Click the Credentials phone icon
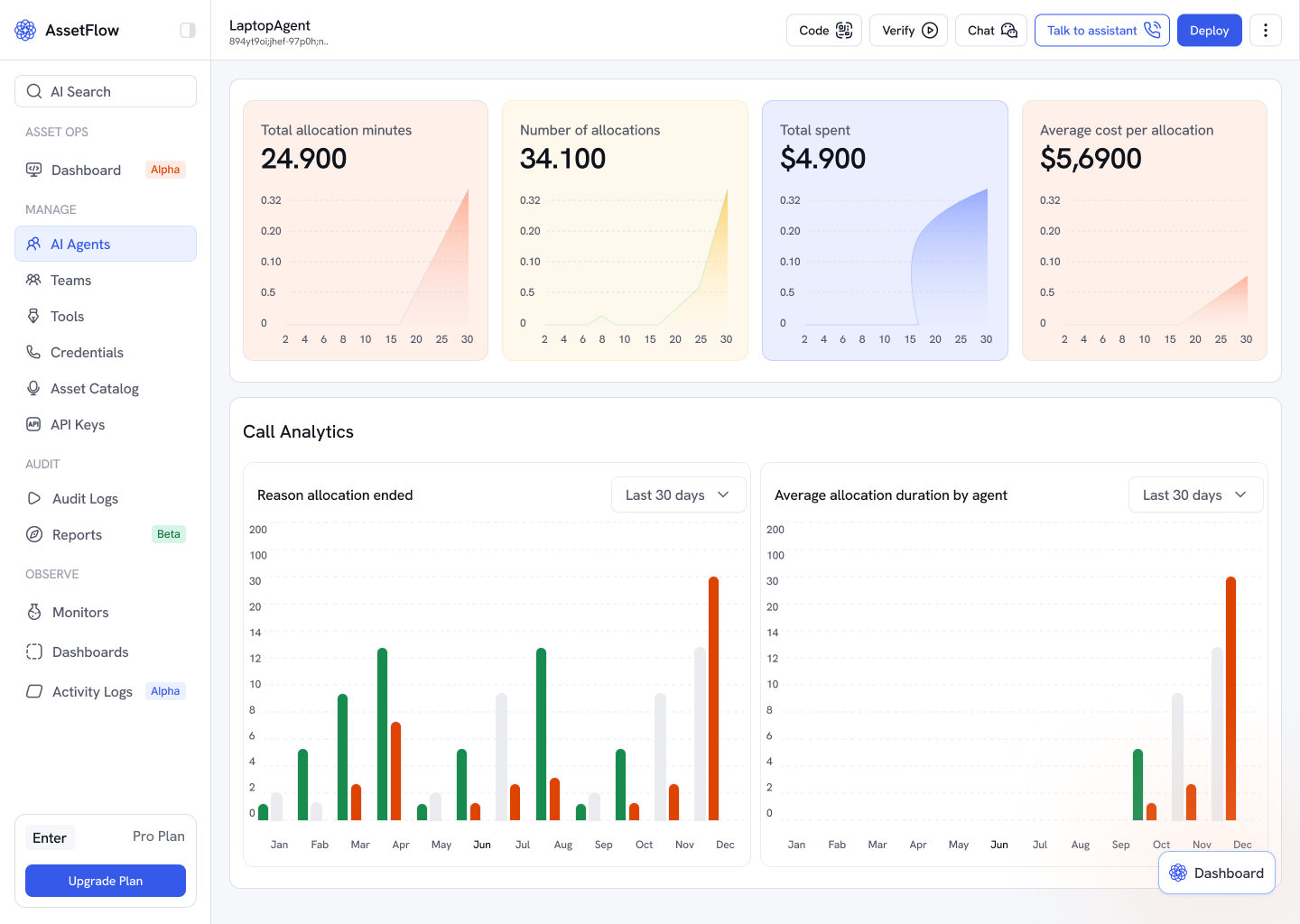Screen dimensions: 1300x924 [33, 352]
